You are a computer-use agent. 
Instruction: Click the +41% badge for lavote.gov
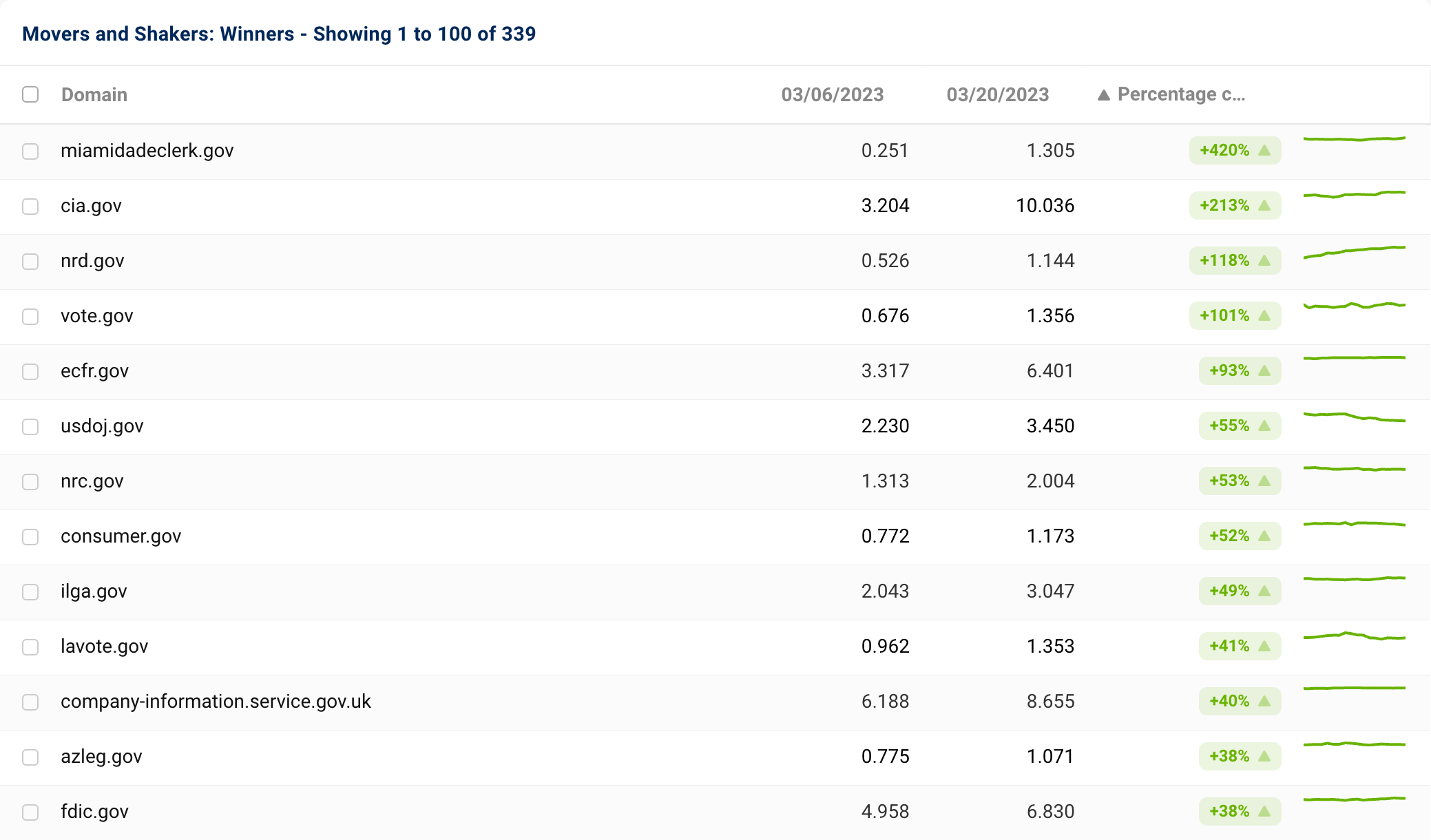coord(1240,646)
